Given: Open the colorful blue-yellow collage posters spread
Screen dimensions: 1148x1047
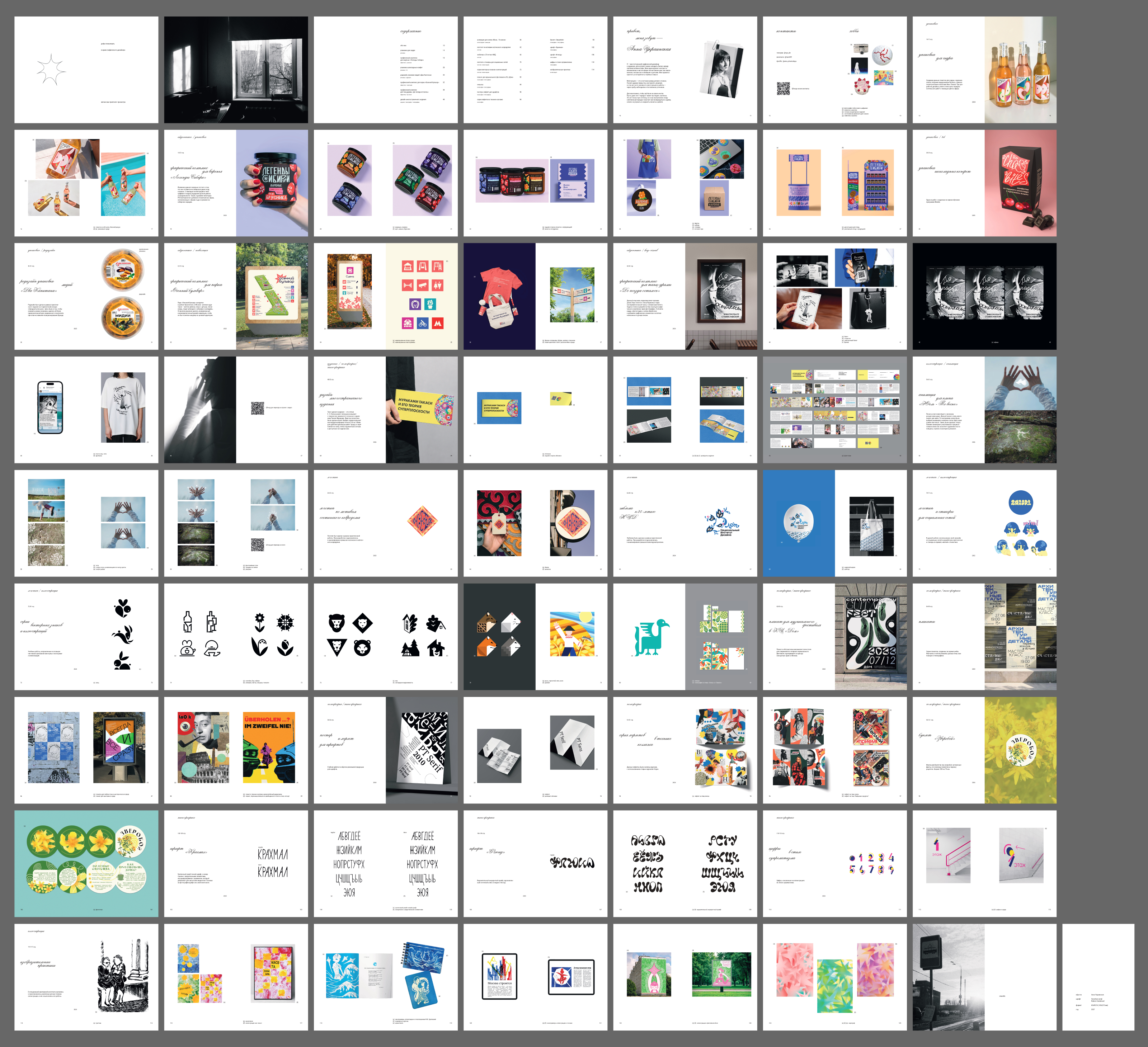Looking at the screenshot, I should [x=685, y=750].
